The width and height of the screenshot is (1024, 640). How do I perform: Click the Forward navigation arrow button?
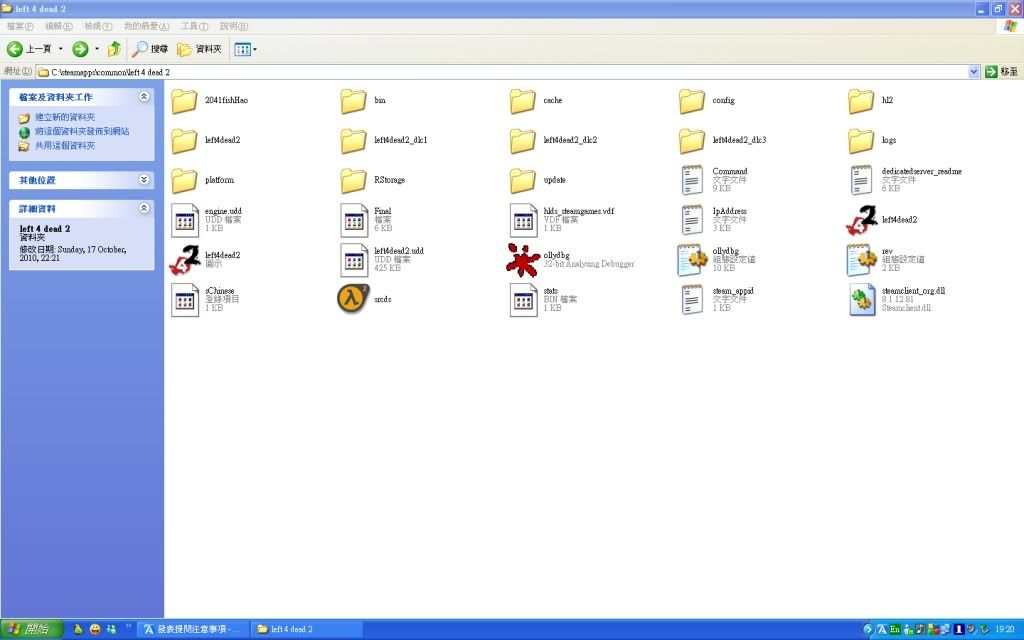(80, 49)
